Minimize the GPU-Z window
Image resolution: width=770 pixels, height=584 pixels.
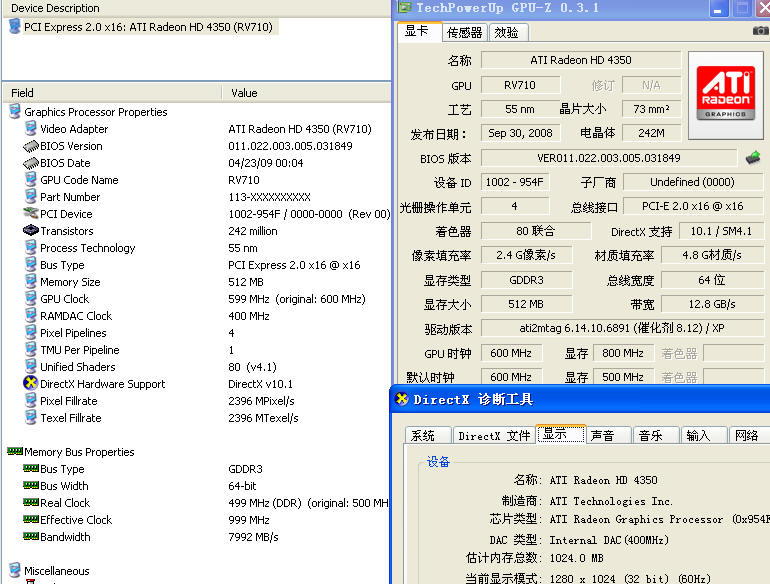718,8
